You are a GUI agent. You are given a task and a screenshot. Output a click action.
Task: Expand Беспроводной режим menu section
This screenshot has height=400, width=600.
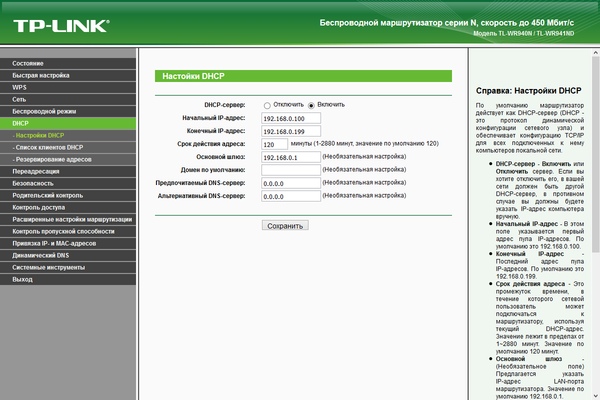(x=68, y=111)
